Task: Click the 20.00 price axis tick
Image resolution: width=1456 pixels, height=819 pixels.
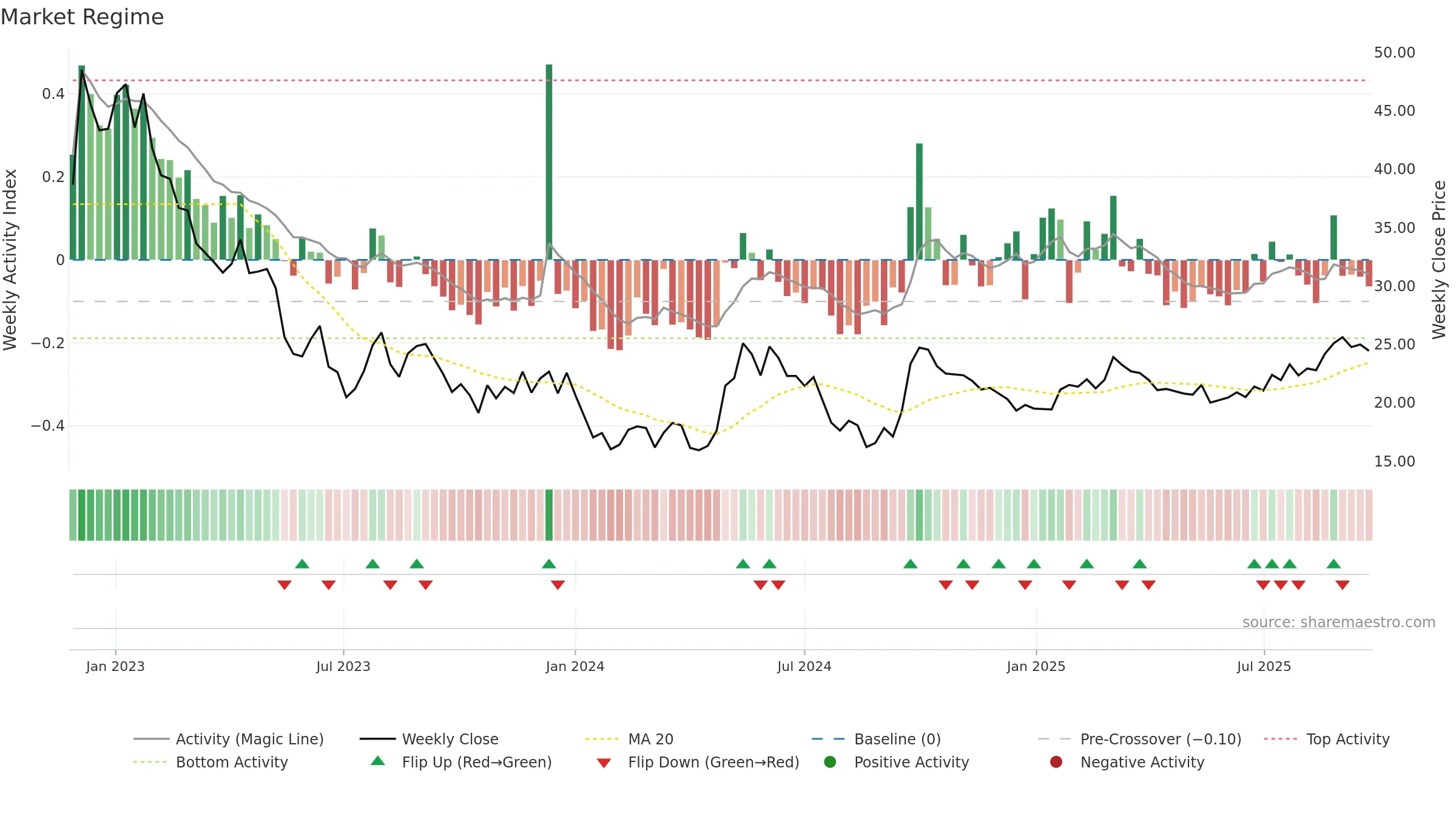Action: coord(1395,403)
